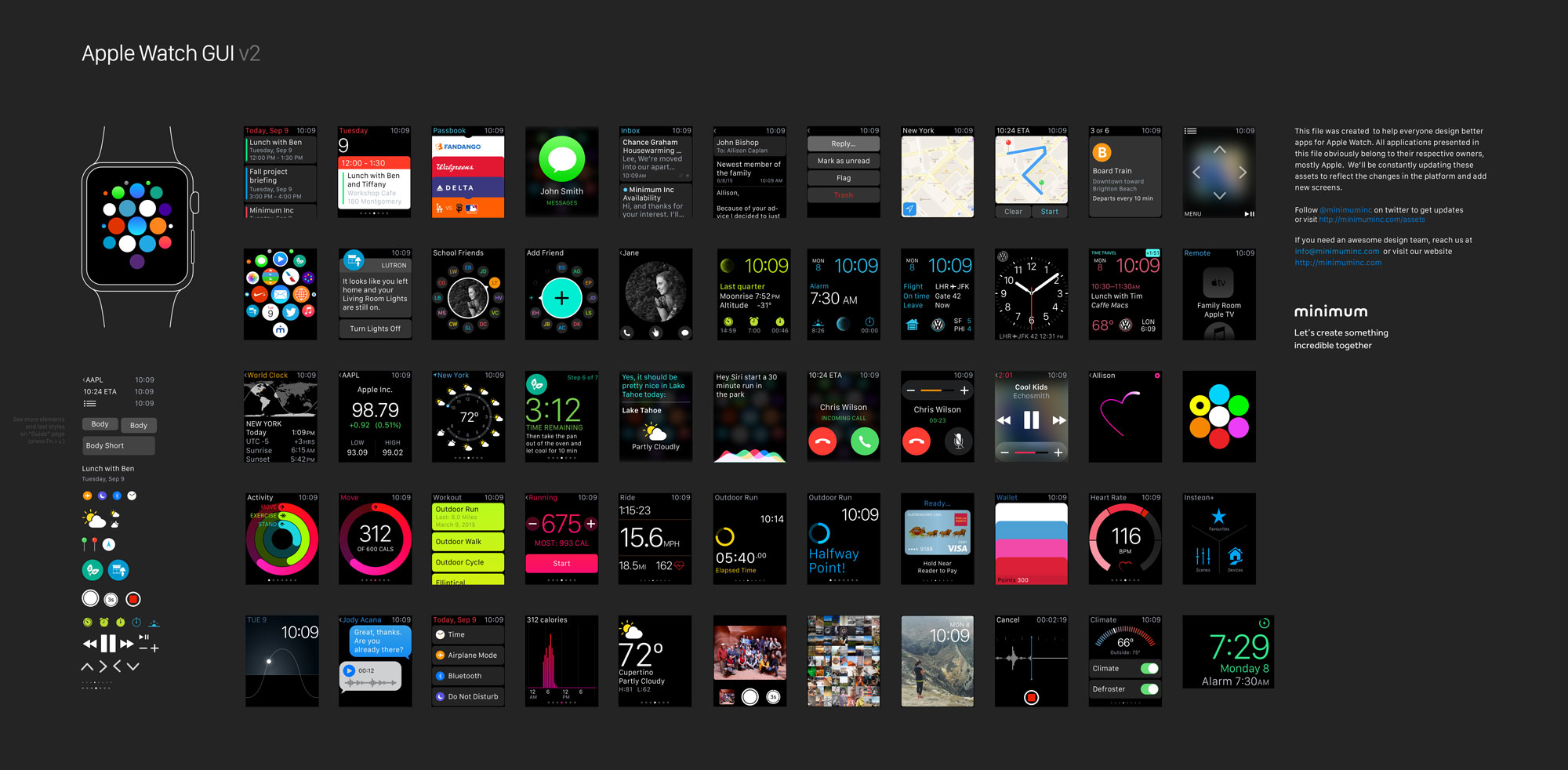This screenshot has width=1568, height=770.
Task: Disable the Defroster toggle
Action: click(x=1151, y=688)
